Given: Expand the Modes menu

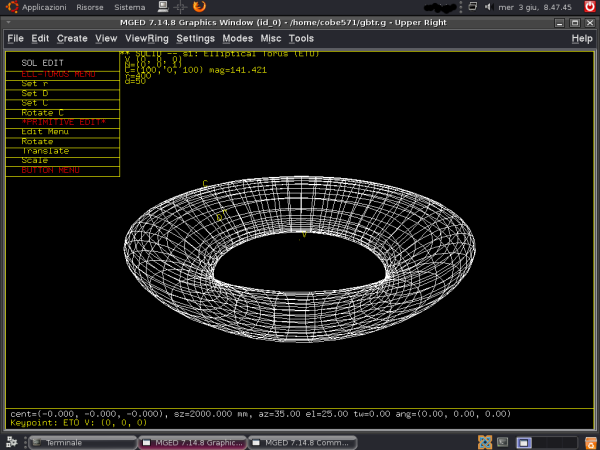Looking at the screenshot, I should (x=237, y=38).
